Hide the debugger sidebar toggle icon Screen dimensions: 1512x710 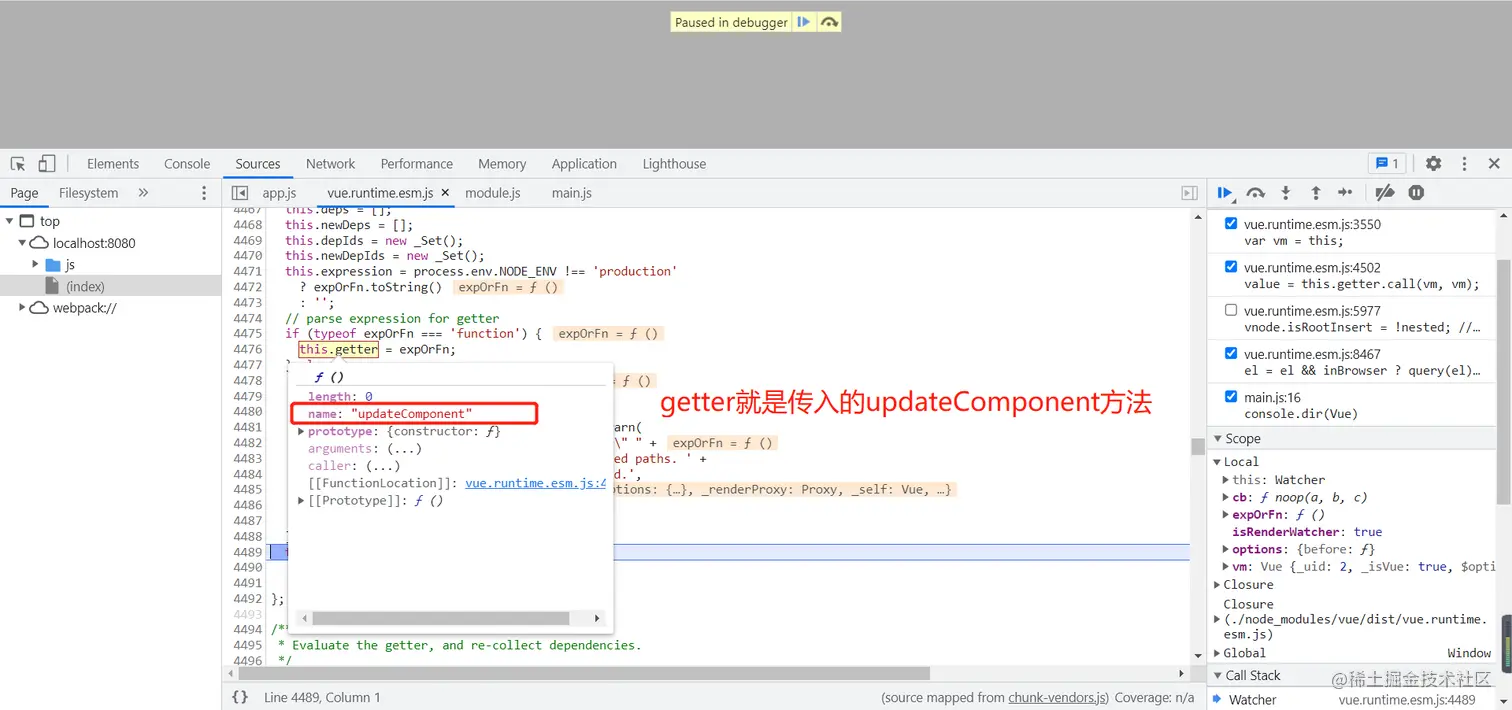coord(1189,193)
